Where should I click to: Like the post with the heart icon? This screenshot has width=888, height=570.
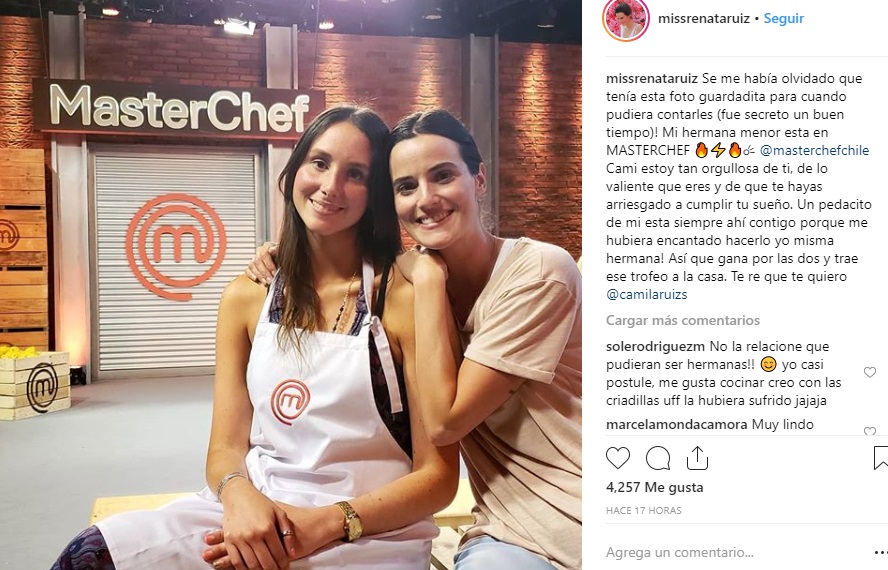pos(618,458)
